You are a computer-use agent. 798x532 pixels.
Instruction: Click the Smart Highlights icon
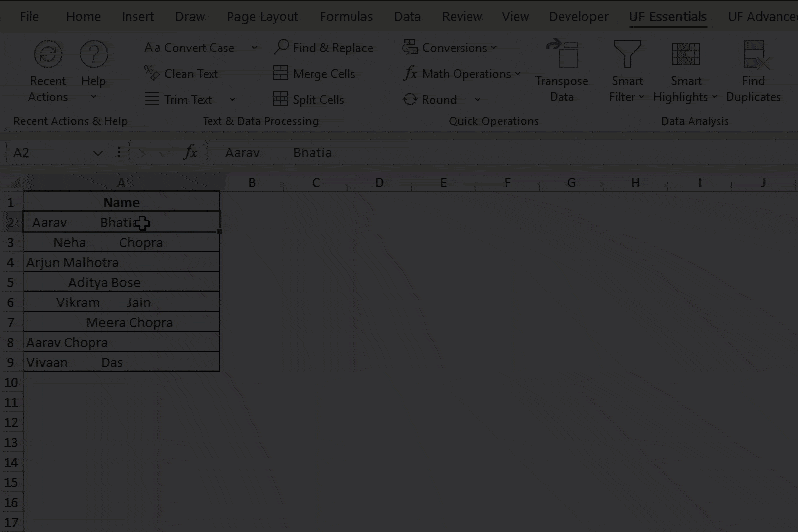[x=686, y=54]
